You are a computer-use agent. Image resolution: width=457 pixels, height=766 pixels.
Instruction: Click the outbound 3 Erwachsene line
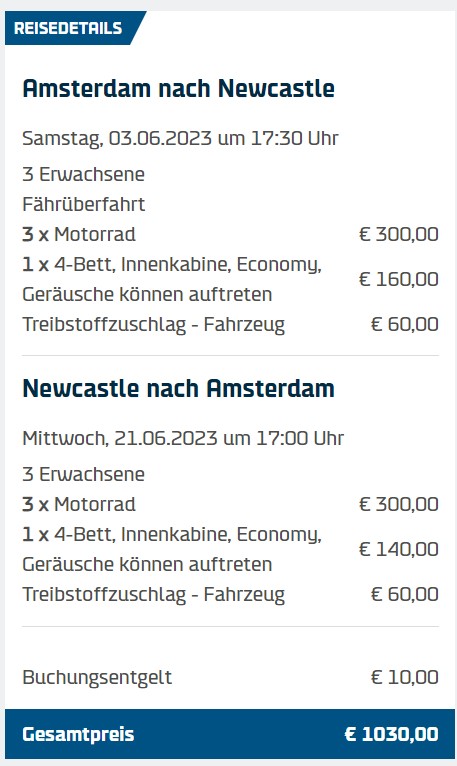coord(84,174)
